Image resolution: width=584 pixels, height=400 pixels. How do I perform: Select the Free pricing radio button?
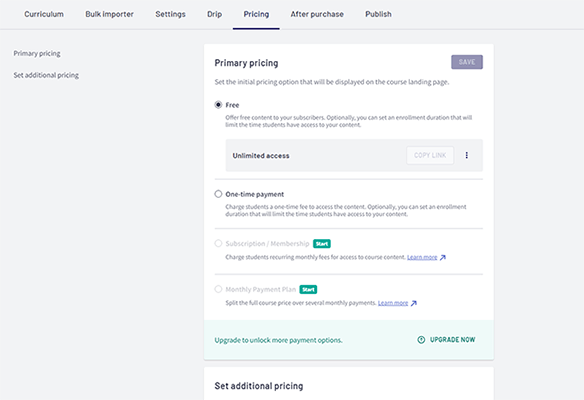(x=218, y=105)
